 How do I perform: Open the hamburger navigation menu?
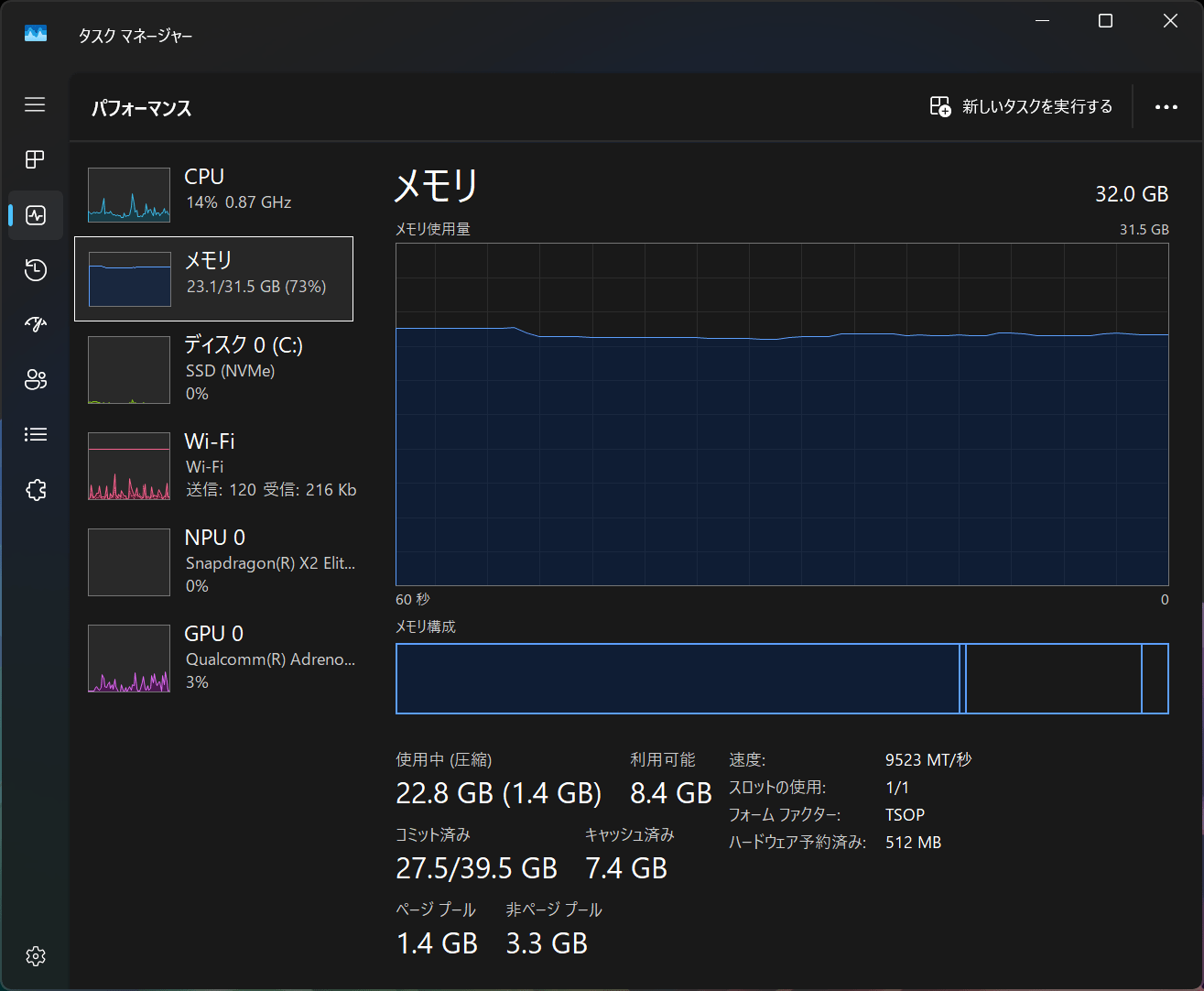35,104
